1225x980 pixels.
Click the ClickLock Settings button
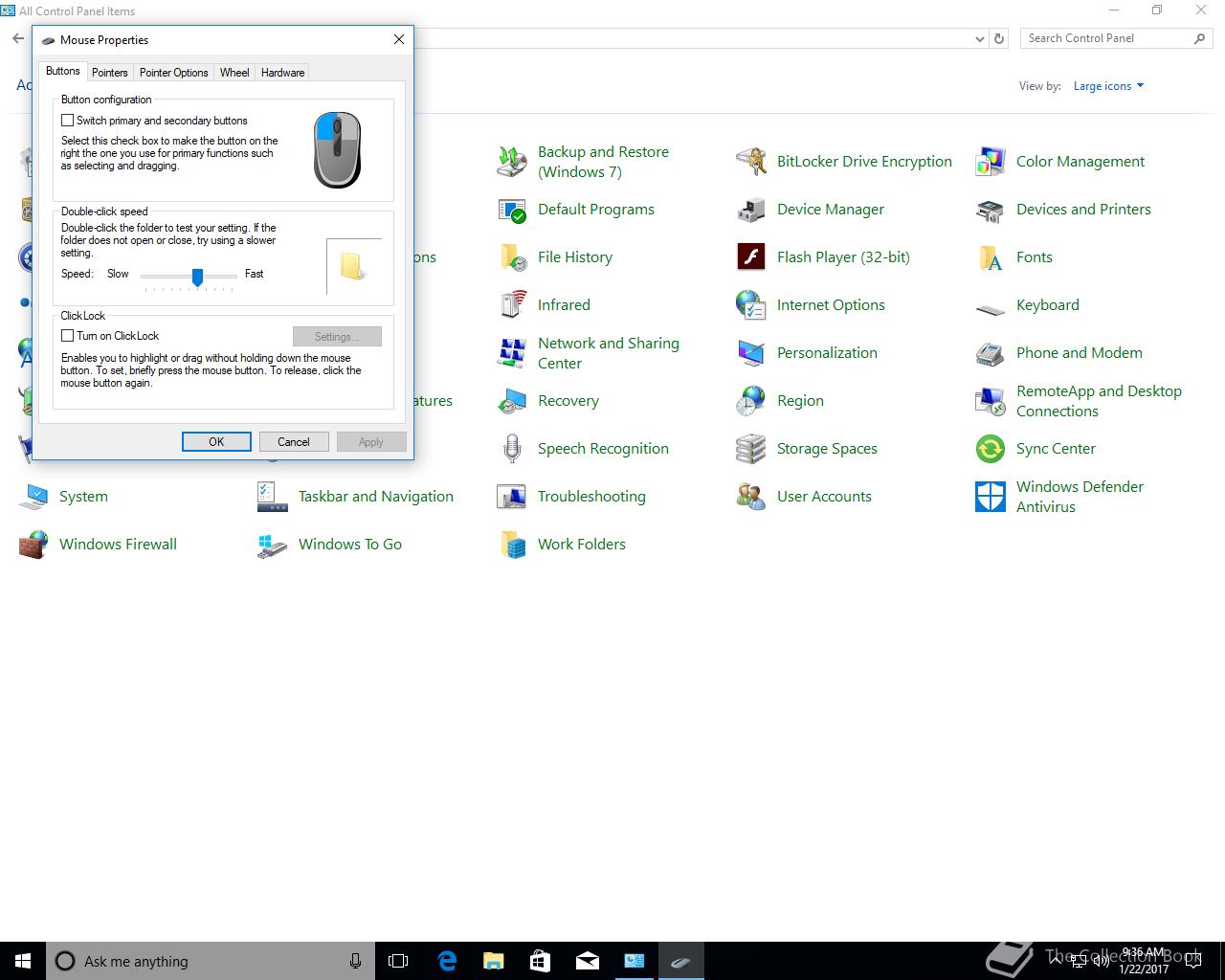[337, 337]
